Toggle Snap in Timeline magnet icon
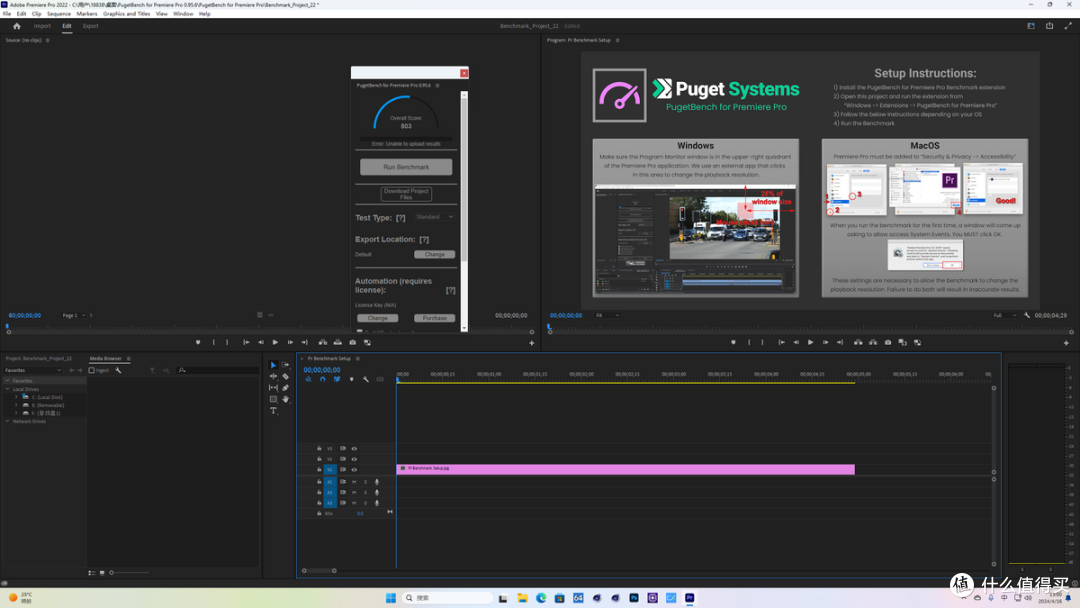The width and height of the screenshot is (1080, 608). click(322, 379)
